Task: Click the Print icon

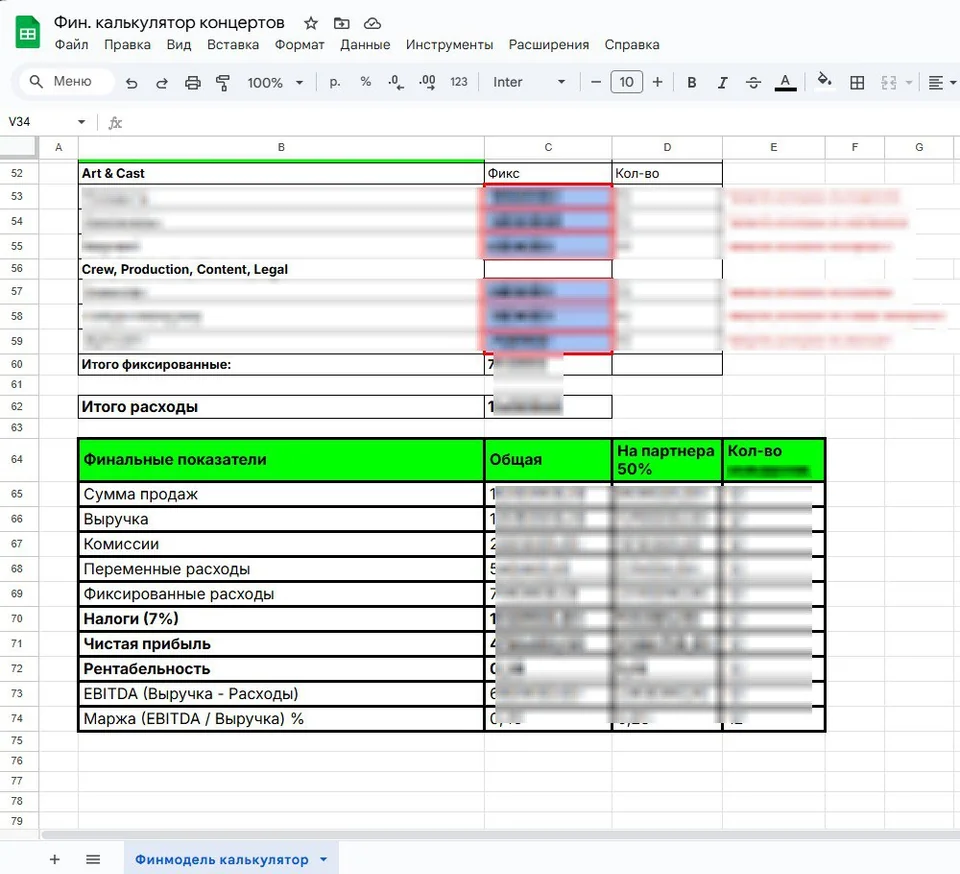Action: (x=193, y=83)
